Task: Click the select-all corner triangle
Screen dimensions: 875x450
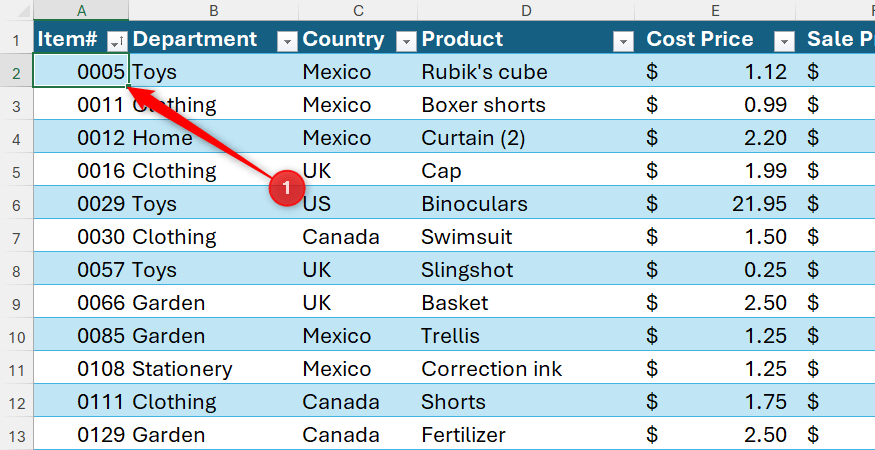Action: point(16,10)
